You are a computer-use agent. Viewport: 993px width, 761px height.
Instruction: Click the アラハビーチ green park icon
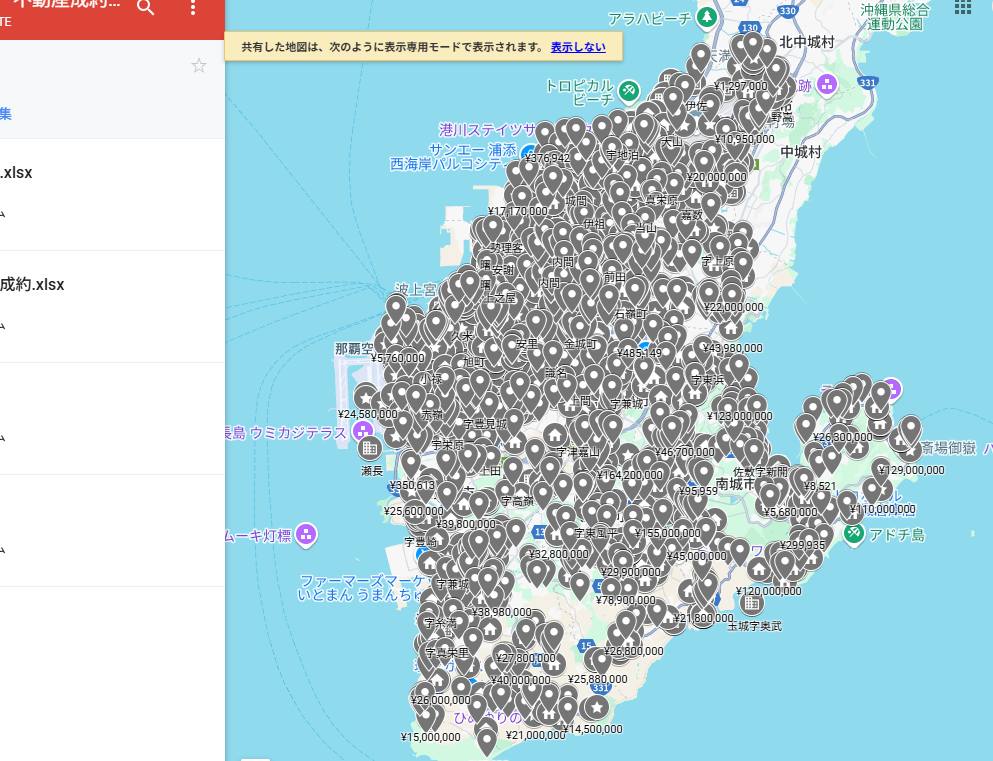[706, 18]
